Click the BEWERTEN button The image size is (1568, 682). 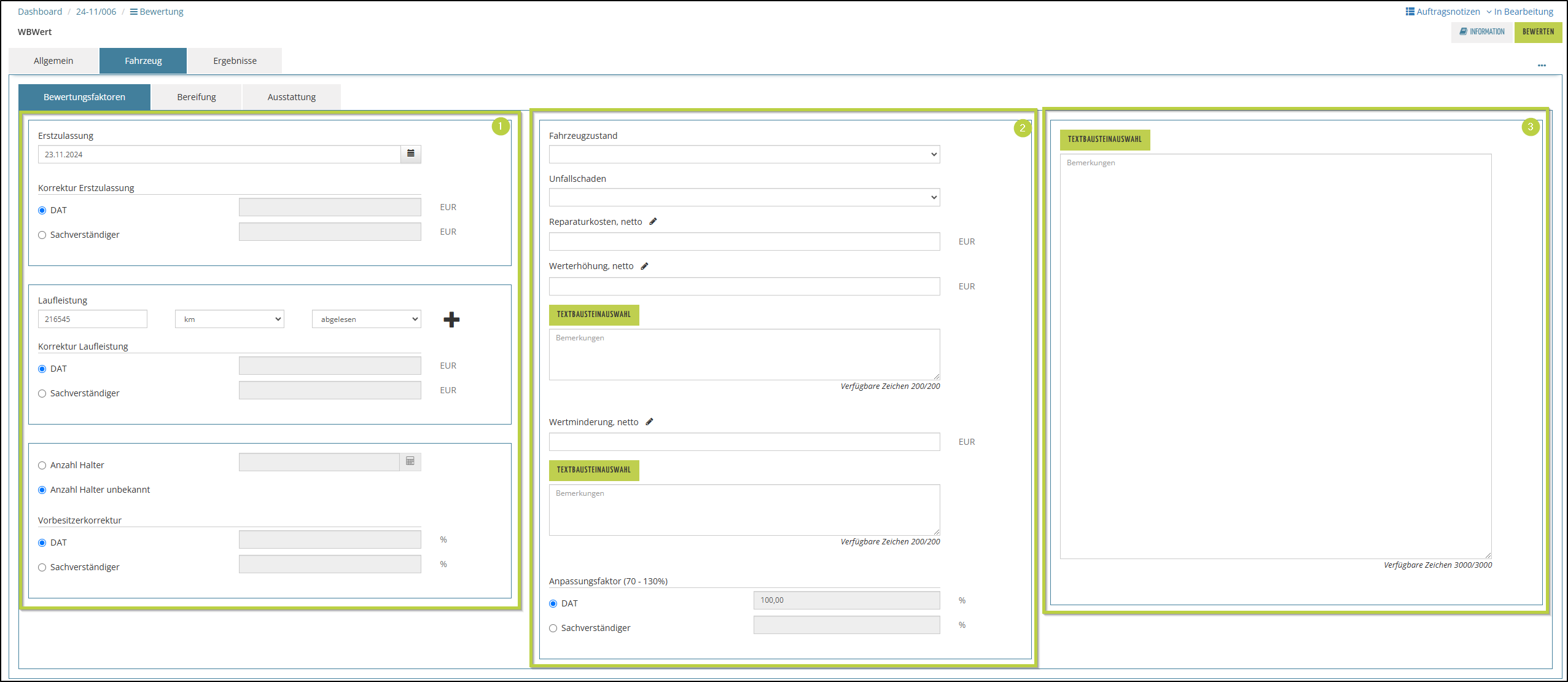(x=1537, y=32)
